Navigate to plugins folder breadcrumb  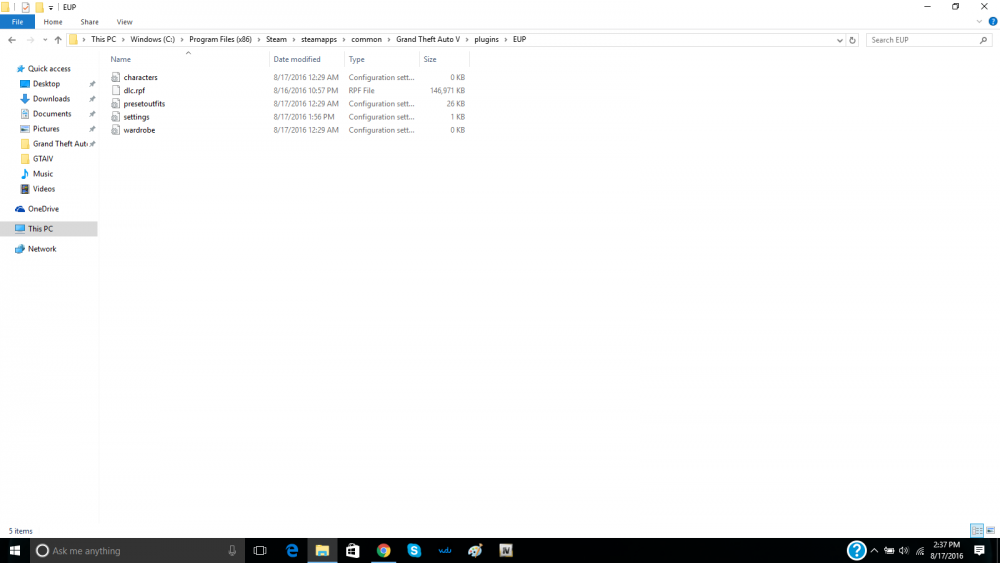(x=487, y=40)
